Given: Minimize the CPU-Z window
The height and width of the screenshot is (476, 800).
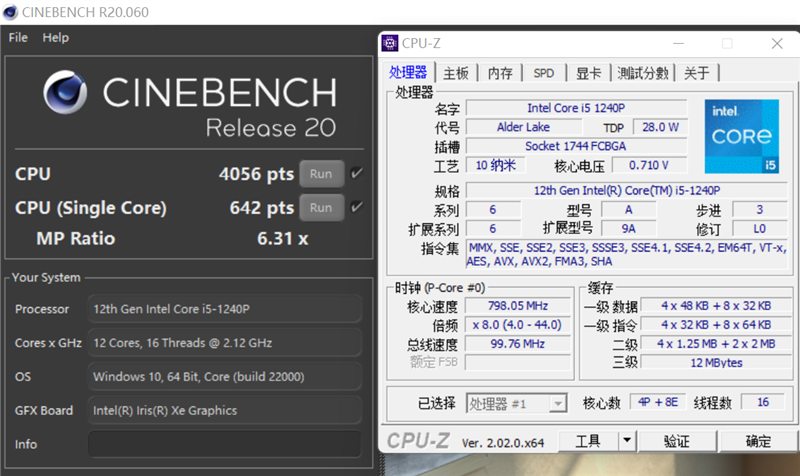Looking at the screenshot, I should click(679, 44).
